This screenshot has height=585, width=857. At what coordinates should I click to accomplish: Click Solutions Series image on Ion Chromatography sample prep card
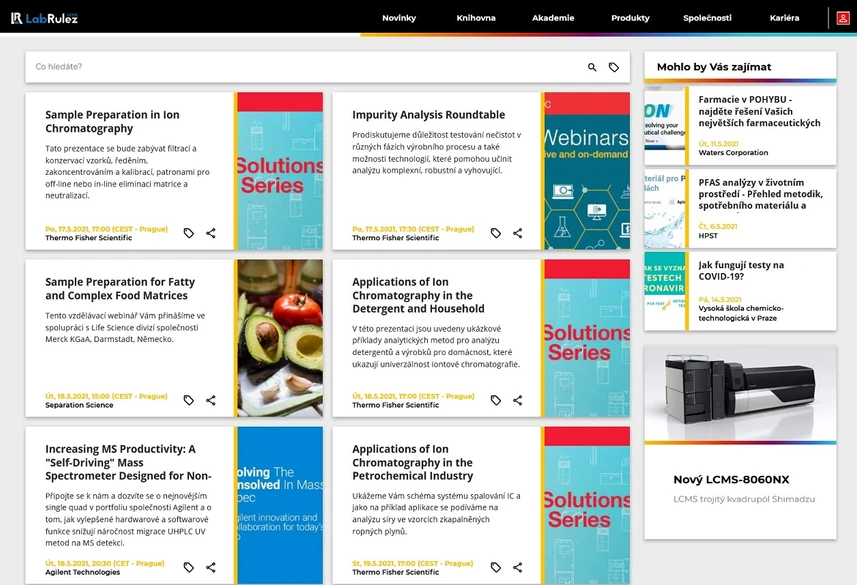(x=280, y=171)
